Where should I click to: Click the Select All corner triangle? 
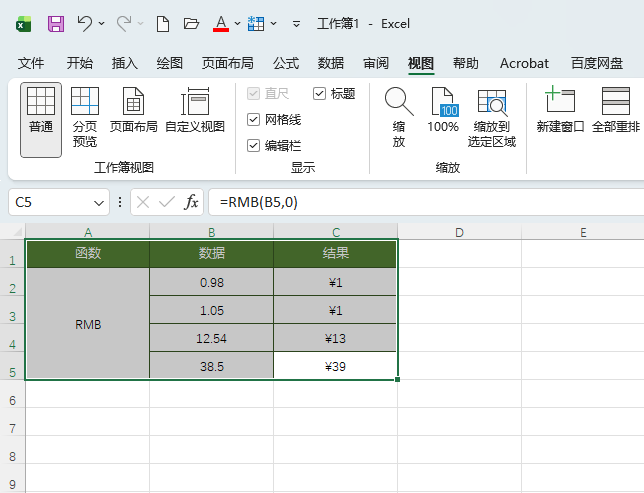point(17,232)
